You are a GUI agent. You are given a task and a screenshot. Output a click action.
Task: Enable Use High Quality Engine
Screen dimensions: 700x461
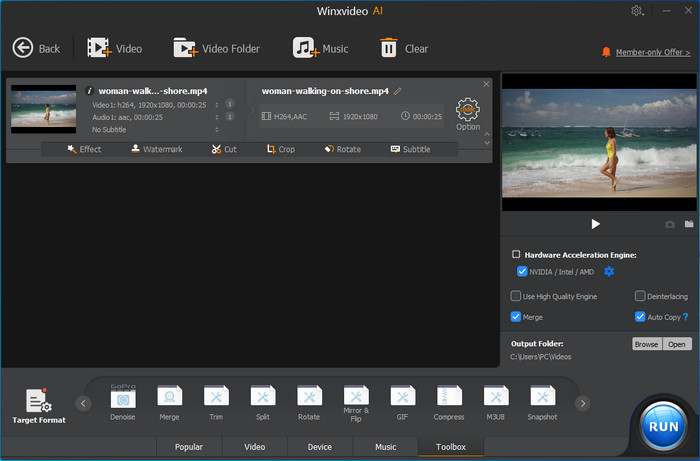[x=516, y=296]
